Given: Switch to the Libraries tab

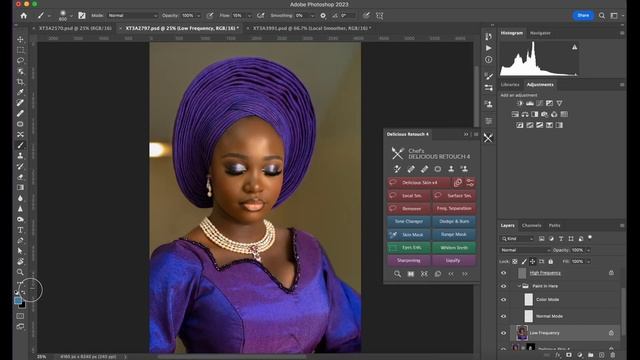Looking at the screenshot, I should click(510, 84).
